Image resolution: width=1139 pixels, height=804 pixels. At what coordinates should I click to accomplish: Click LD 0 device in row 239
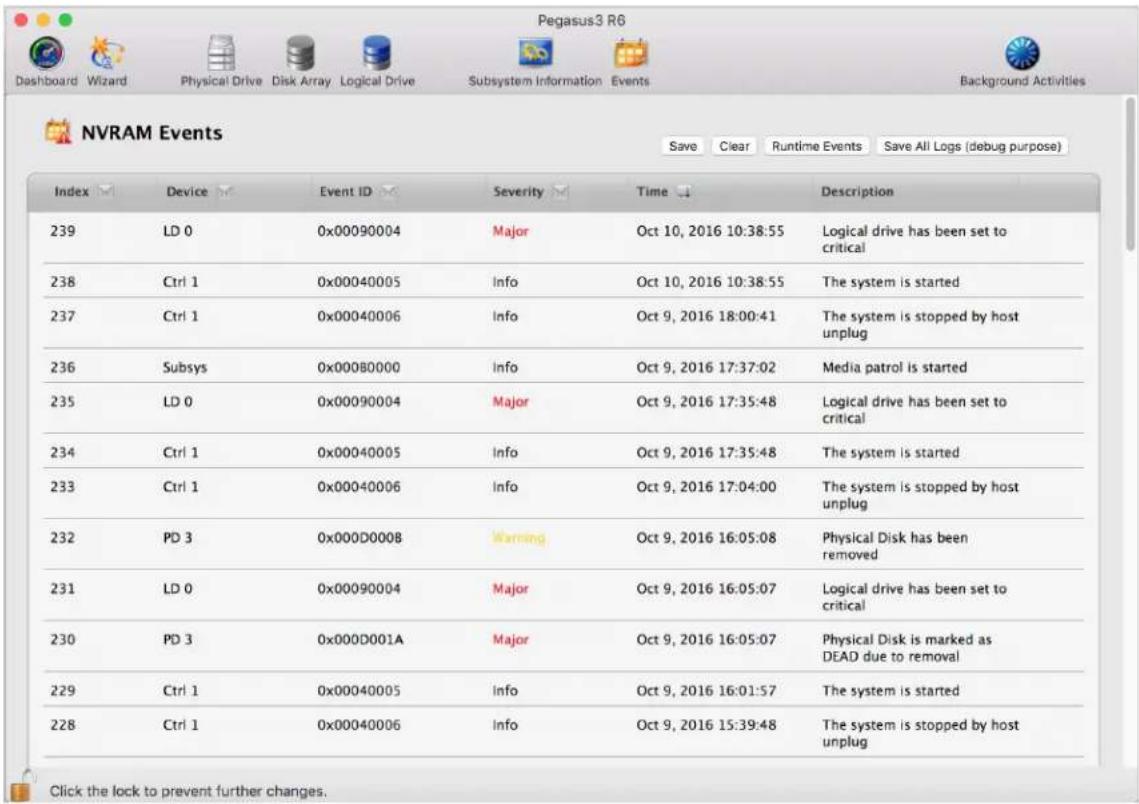[177, 231]
